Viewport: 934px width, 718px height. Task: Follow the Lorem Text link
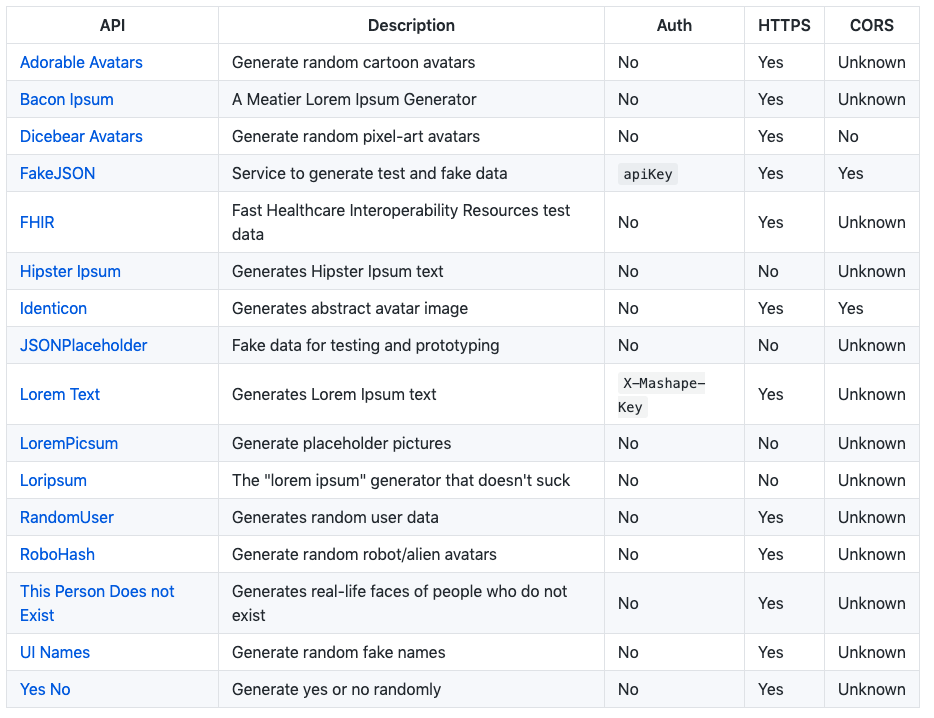point(60,394)
